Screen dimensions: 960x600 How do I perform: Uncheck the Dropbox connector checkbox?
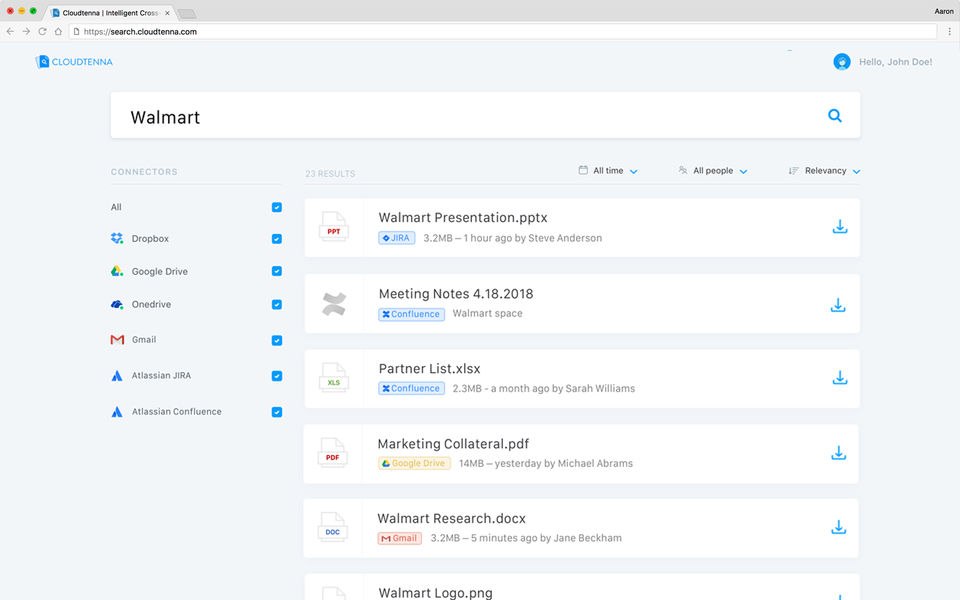tap(277, 239)
